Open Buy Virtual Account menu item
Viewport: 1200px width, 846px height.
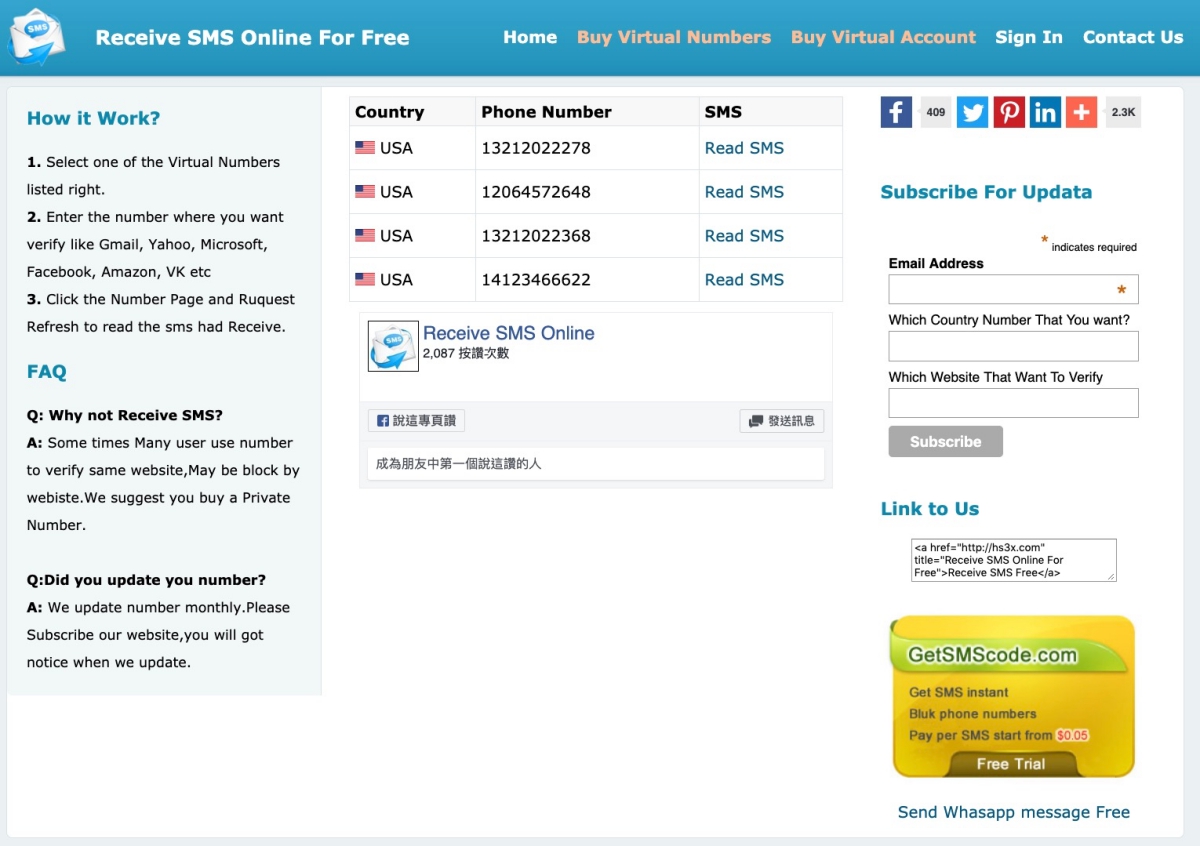tap(883, 37)
